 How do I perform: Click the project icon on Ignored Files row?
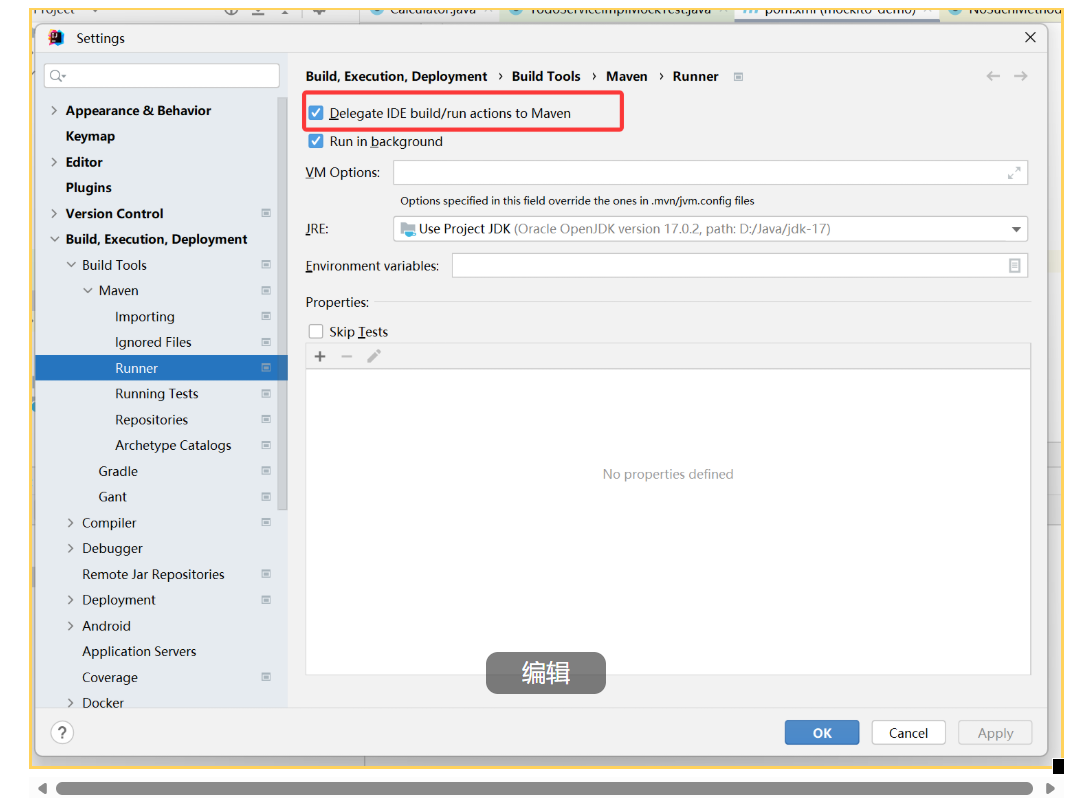[266, 342]
